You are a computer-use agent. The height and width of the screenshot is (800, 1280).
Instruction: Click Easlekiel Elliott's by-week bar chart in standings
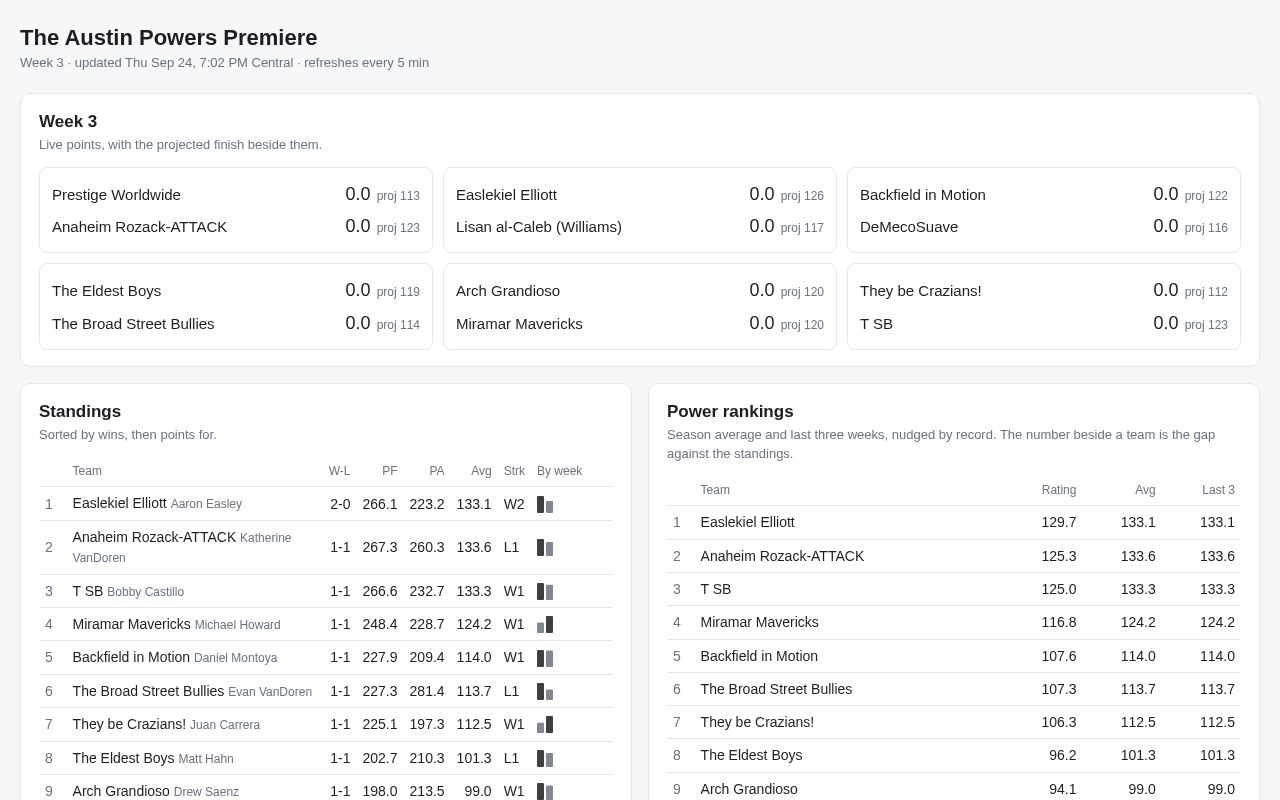point(545,504)
